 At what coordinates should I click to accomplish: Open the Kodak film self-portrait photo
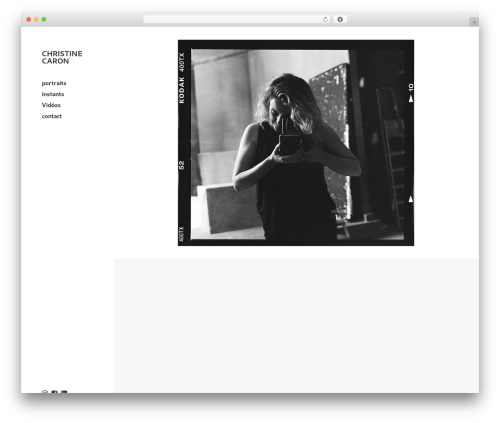coord(296,143)
